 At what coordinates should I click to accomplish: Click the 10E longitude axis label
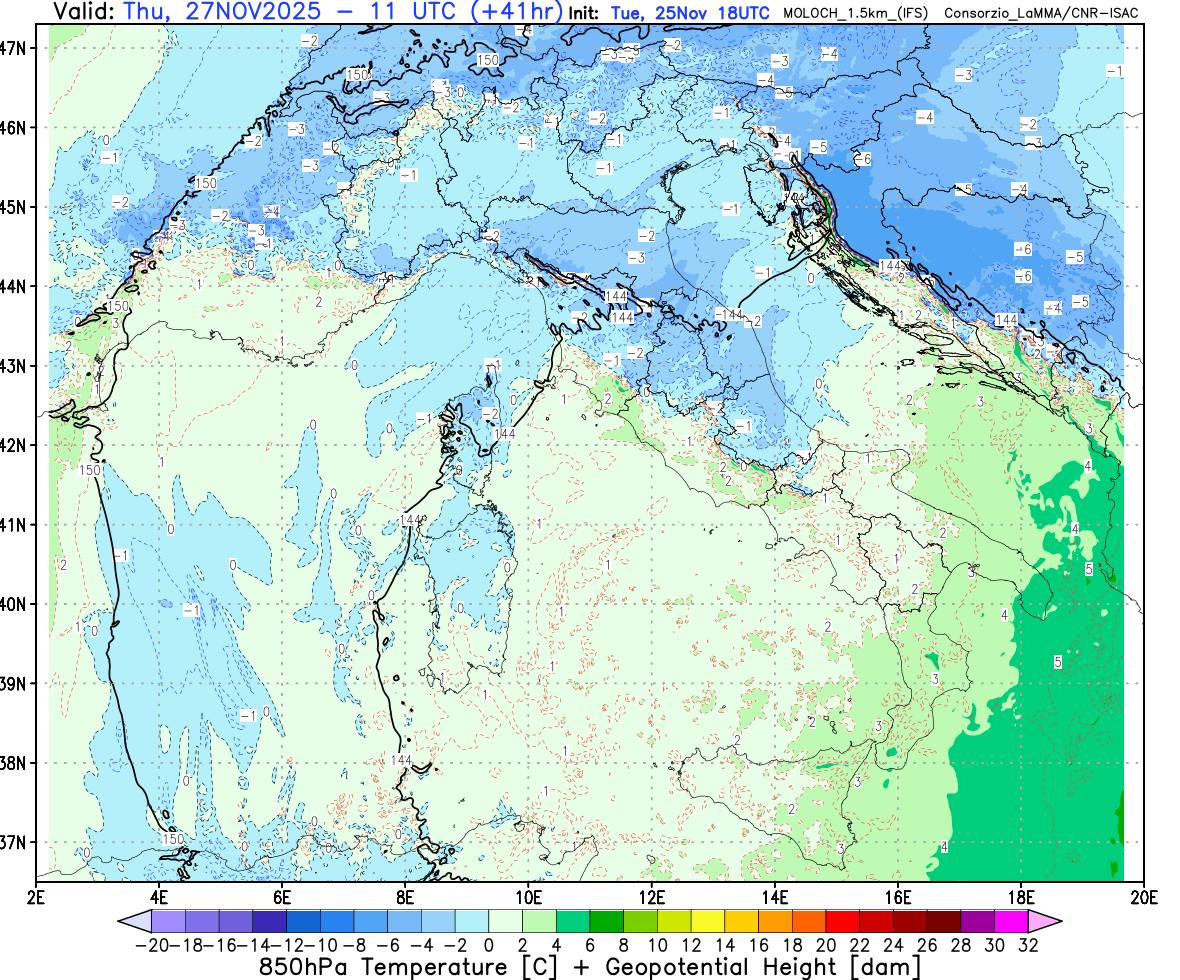click(528, 895)
